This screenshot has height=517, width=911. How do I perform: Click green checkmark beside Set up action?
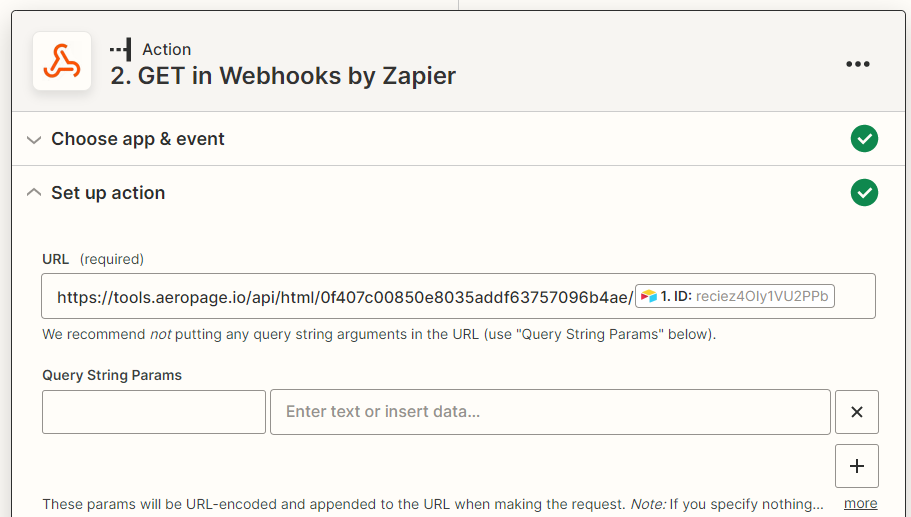864,192
